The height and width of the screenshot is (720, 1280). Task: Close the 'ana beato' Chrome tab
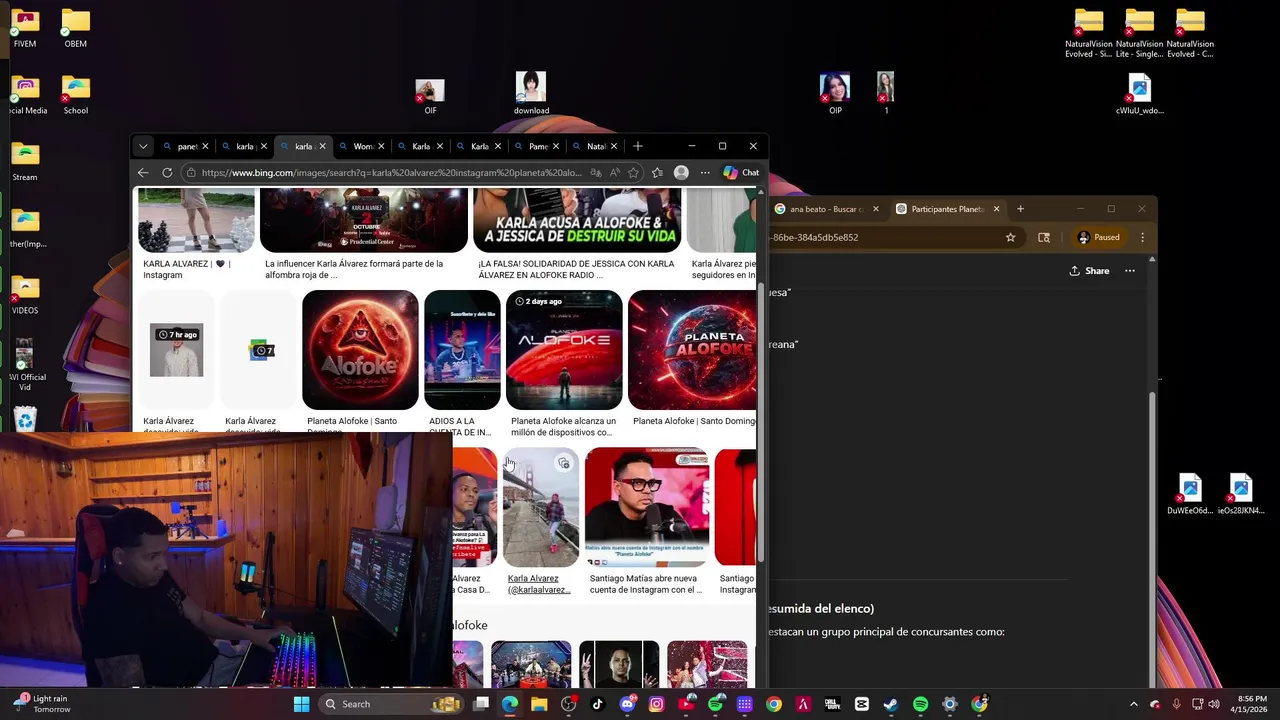pyautogui.click(x=876, y=209)
